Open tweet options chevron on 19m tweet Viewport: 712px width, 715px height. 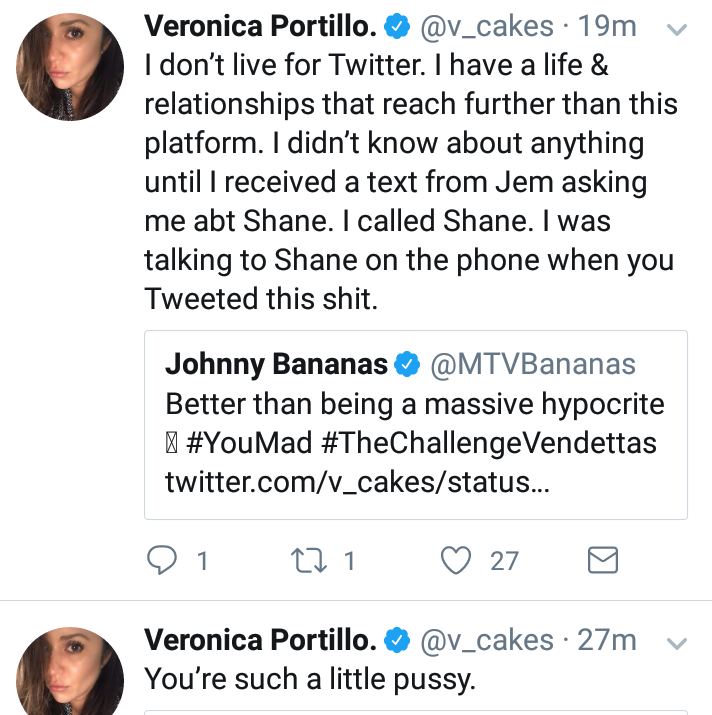[676, 30]
